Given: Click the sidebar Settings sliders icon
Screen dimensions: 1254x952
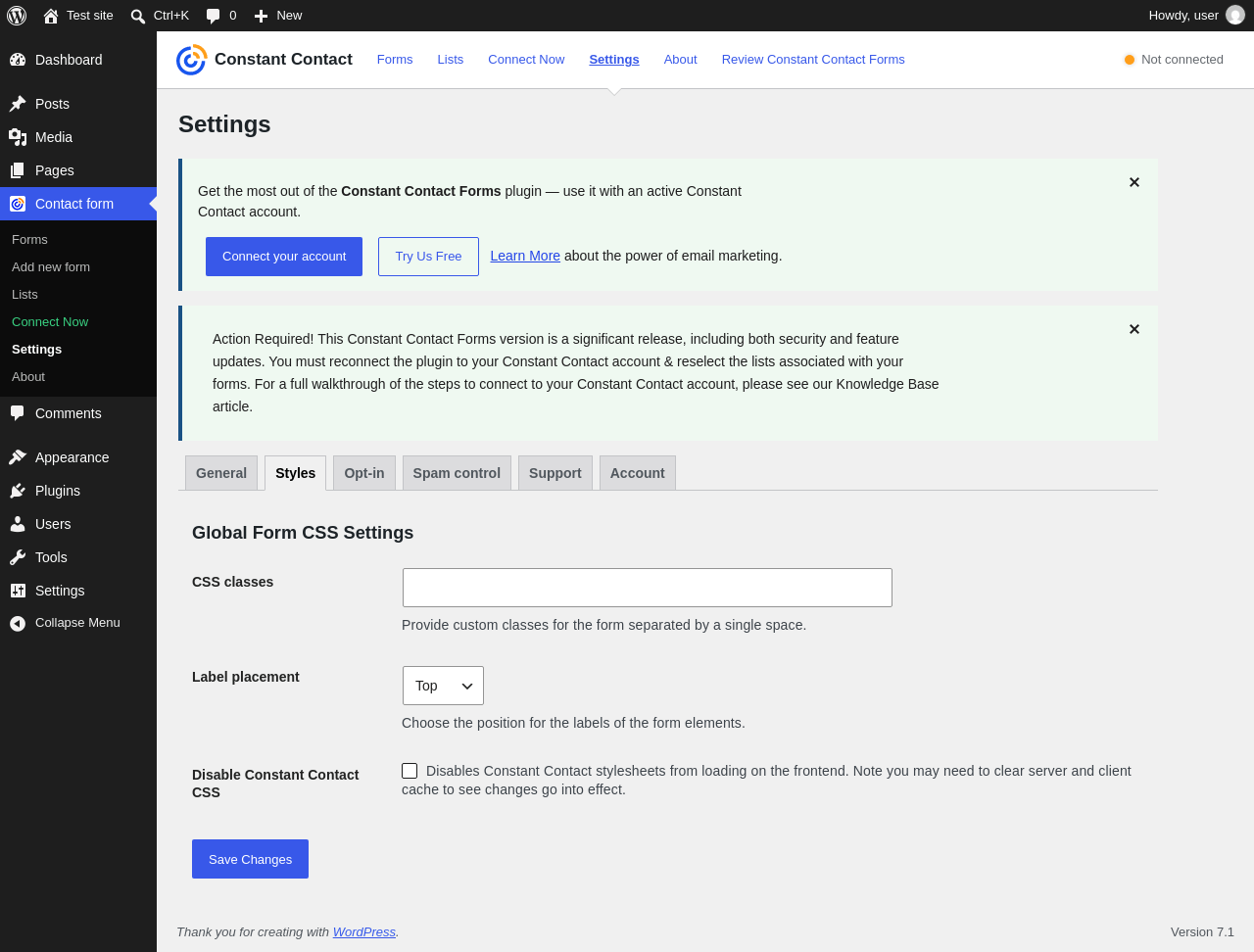Looking at the screenshot, I should [18, 591].
